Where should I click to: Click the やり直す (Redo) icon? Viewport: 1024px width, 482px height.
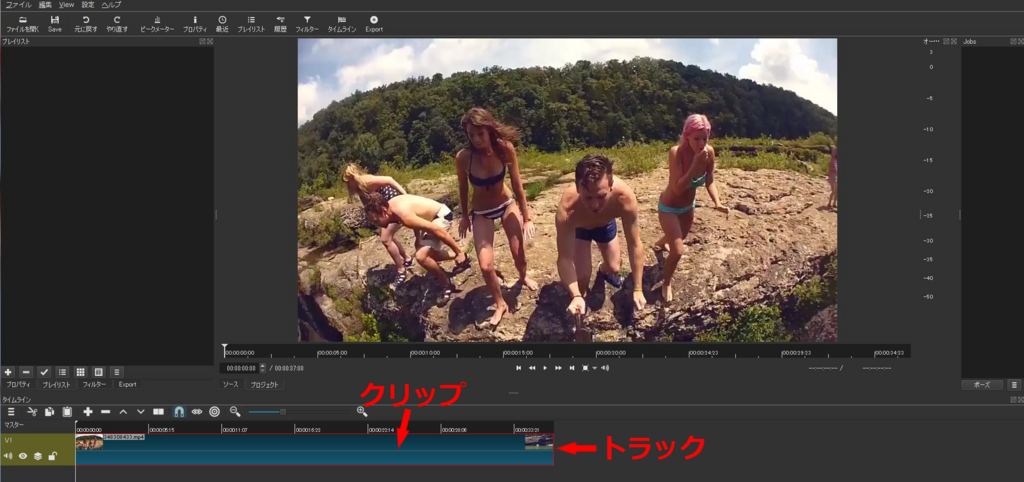(117, 24)
